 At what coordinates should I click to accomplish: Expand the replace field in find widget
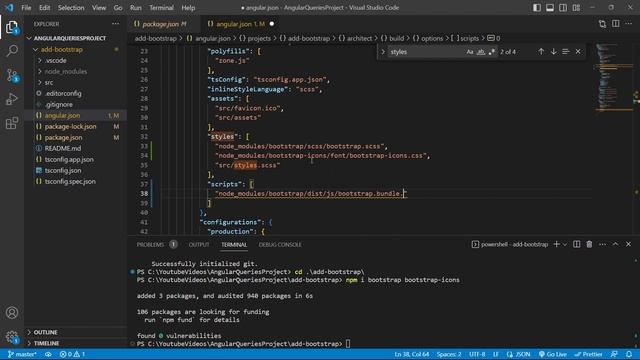(383, 52)
